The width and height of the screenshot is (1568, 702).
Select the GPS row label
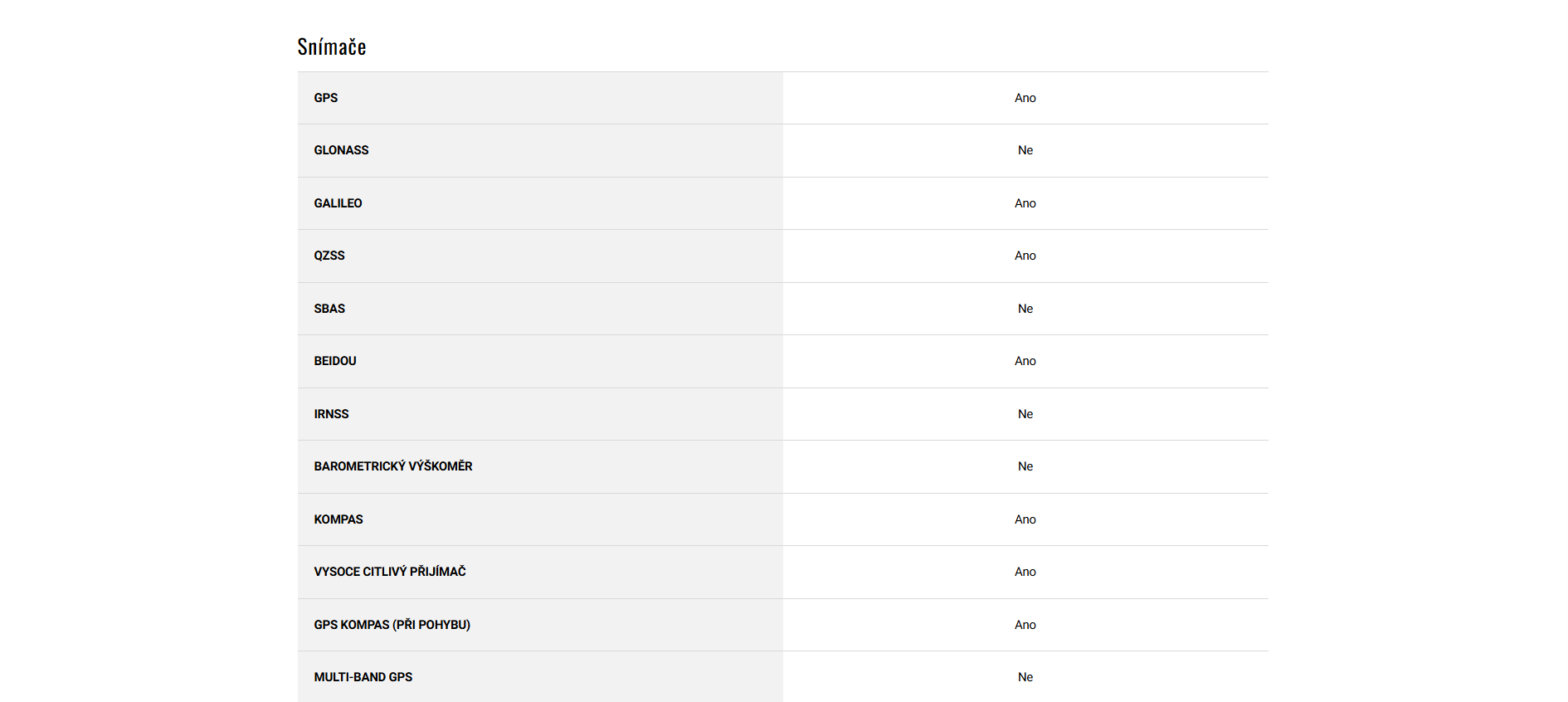tap(326, 98)
